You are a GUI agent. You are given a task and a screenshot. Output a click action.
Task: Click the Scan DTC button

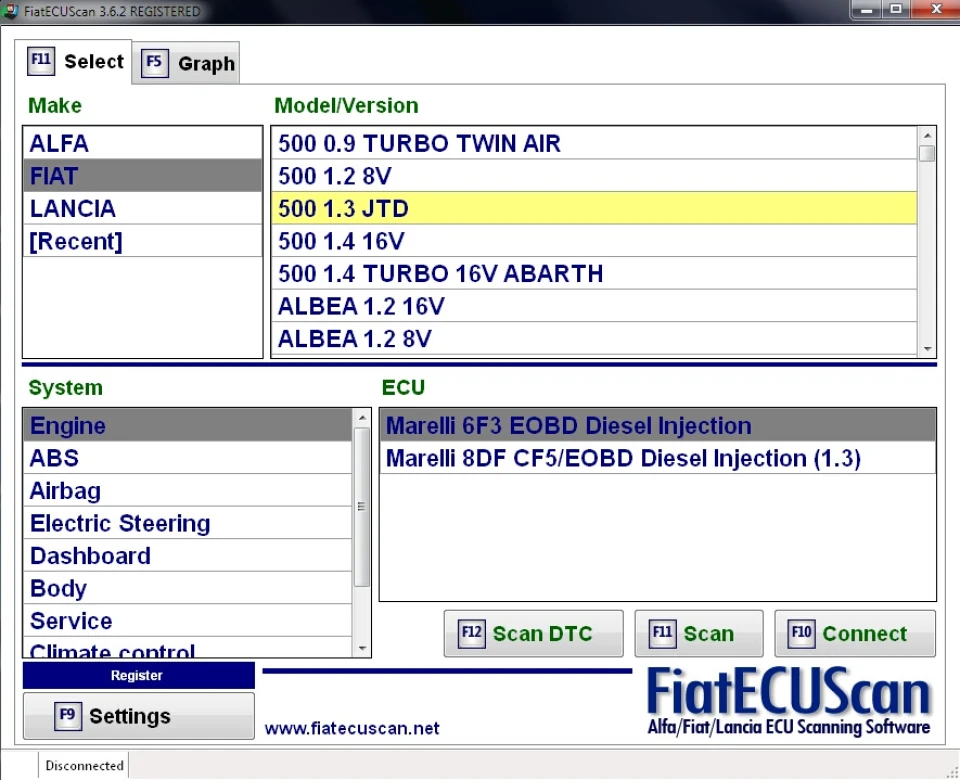coord(533,633)
